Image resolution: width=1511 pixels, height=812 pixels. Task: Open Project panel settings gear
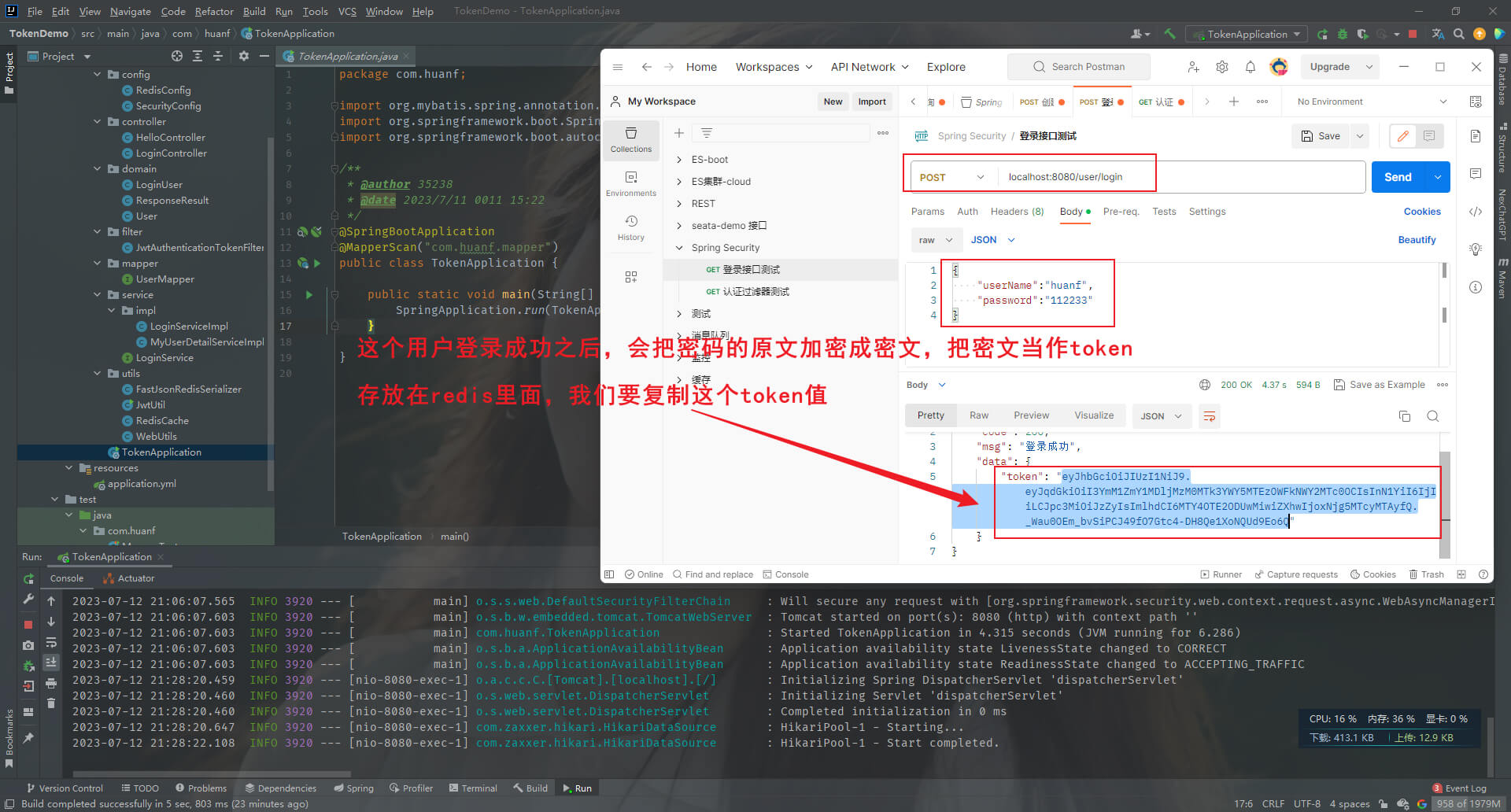(x=243, y=56)
